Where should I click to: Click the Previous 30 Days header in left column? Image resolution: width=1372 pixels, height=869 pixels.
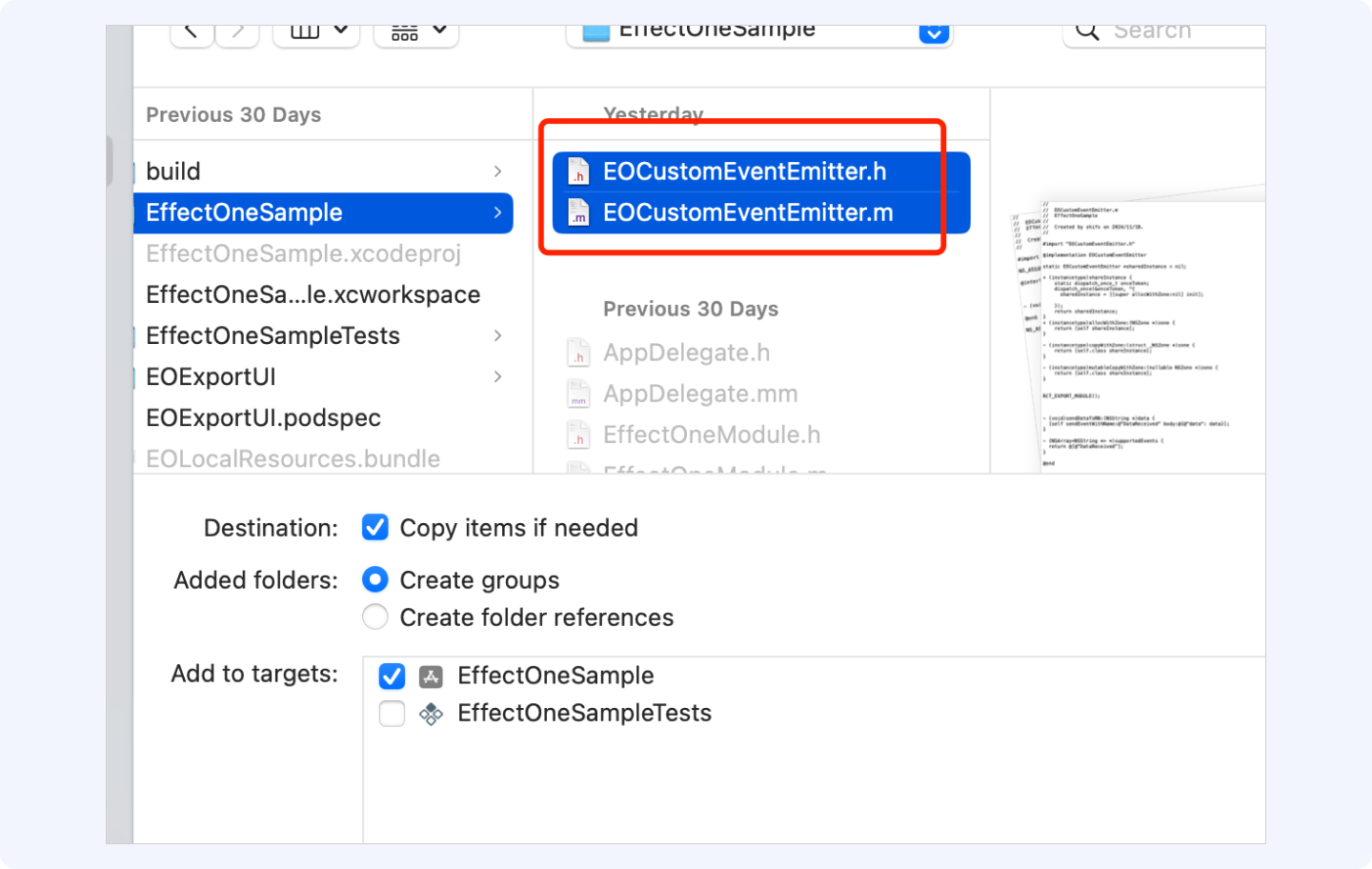click(233, 114)
